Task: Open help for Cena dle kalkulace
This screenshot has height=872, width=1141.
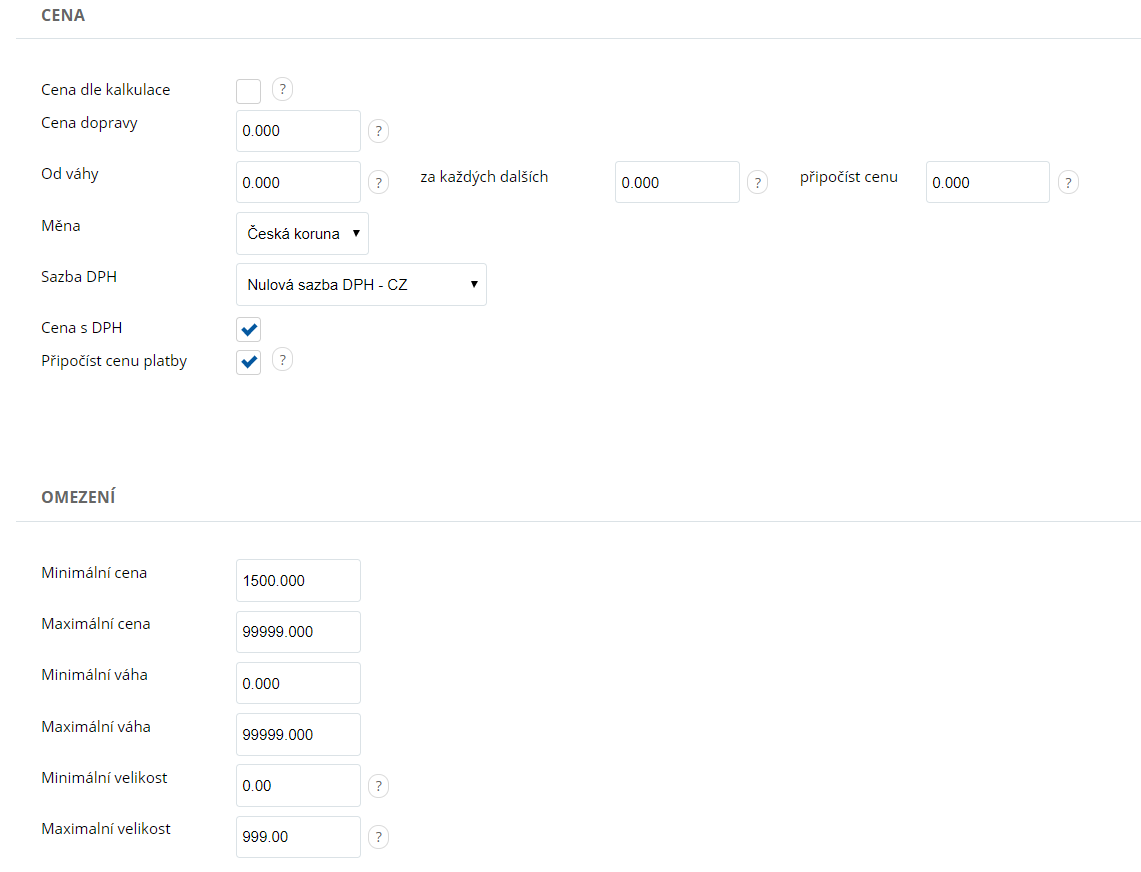Action: [x=282, y=90]
